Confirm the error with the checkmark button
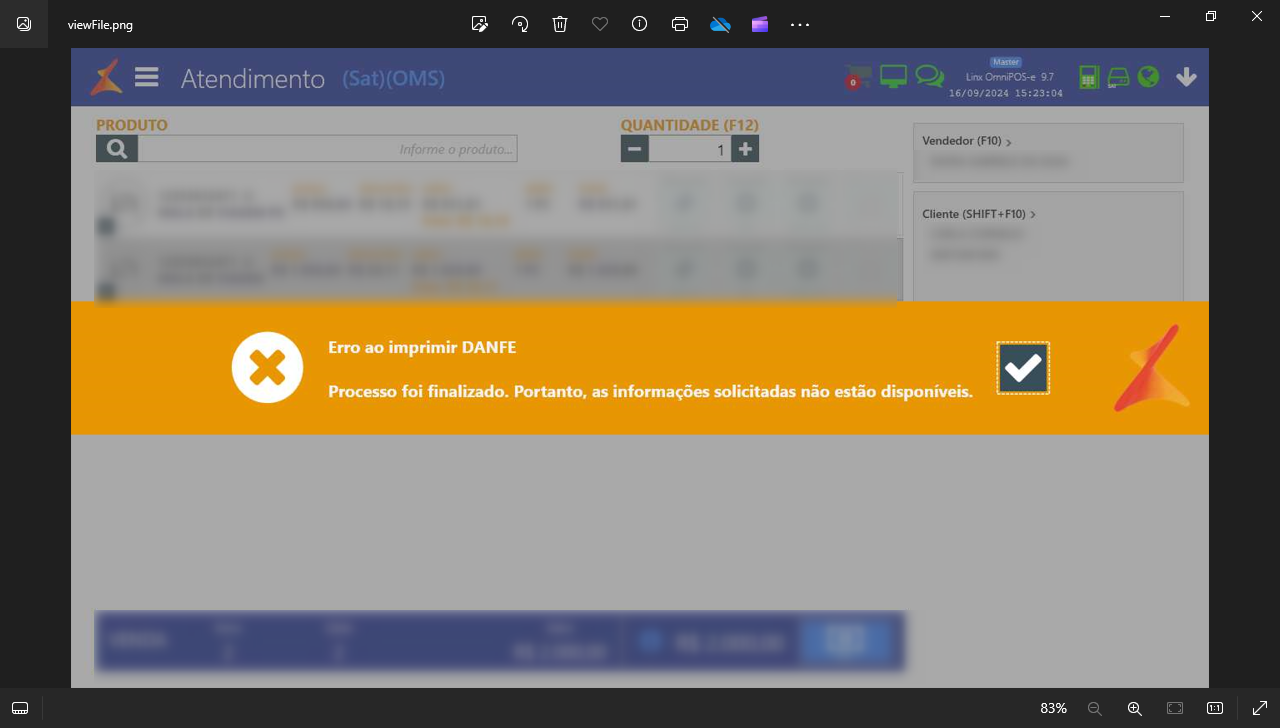 tap(1023, 368)
